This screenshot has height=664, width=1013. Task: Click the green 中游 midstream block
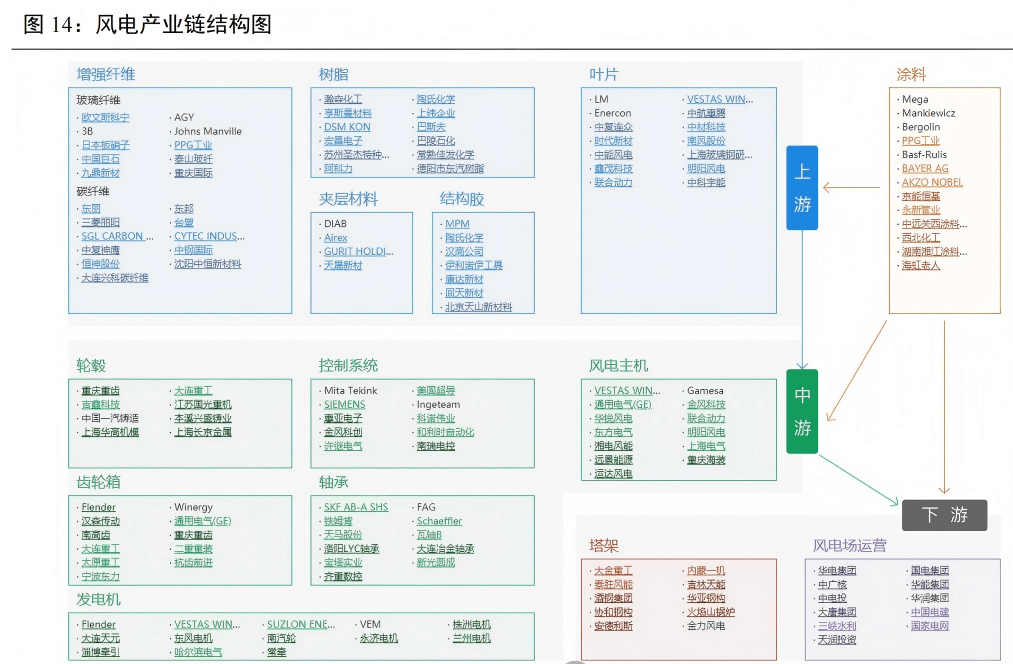click(x=802, y=411)
